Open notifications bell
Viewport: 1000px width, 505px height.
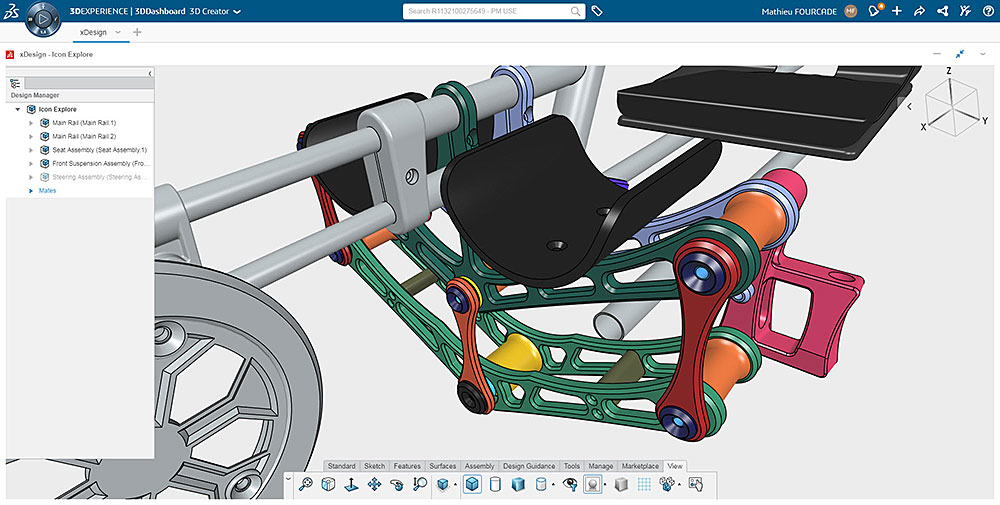(x=874, y=11)
